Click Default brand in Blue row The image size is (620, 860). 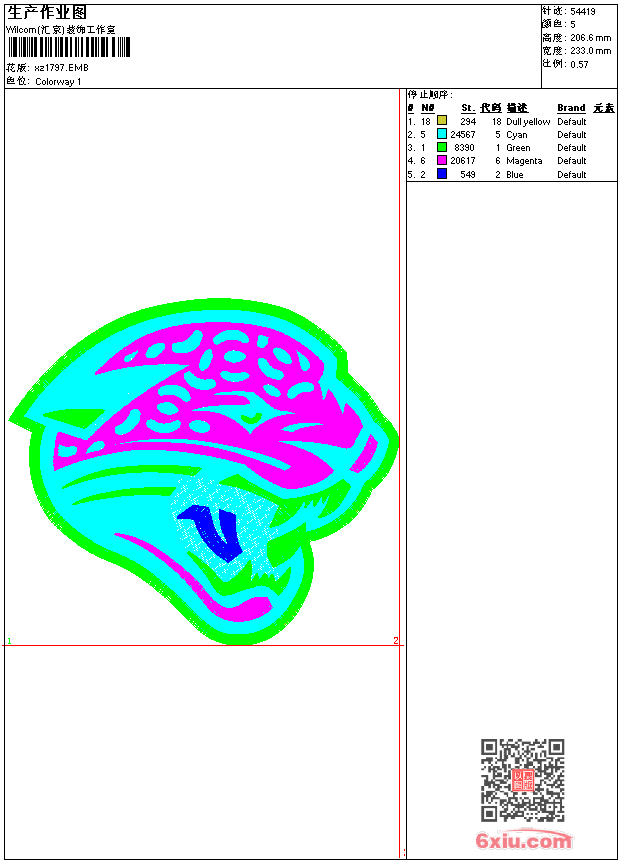coord(572,175)
